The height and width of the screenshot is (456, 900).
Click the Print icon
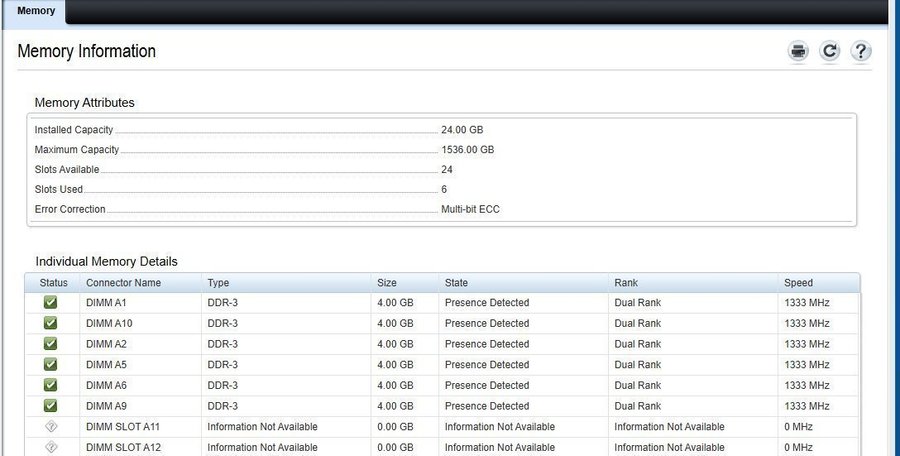pos(797,52)
